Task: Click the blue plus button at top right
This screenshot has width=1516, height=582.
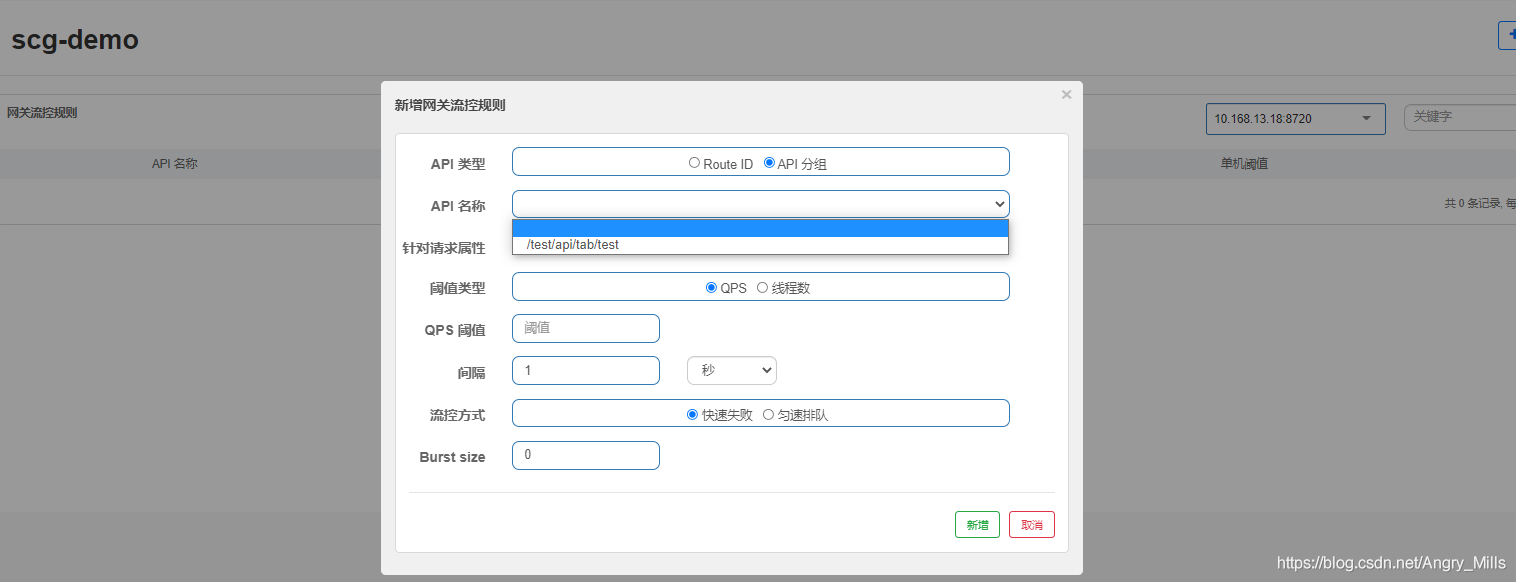Action: 1507,35
